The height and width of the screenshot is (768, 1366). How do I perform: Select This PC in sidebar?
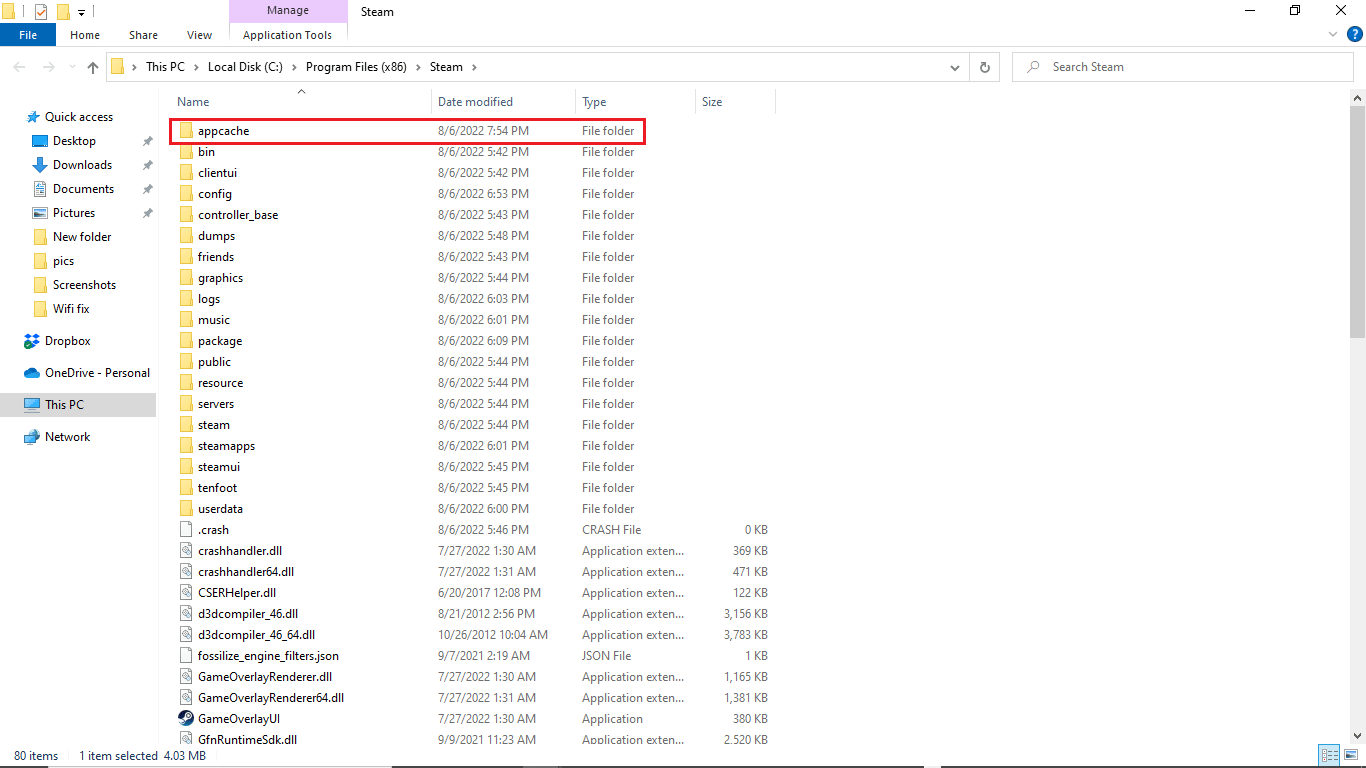click(64, 405)
